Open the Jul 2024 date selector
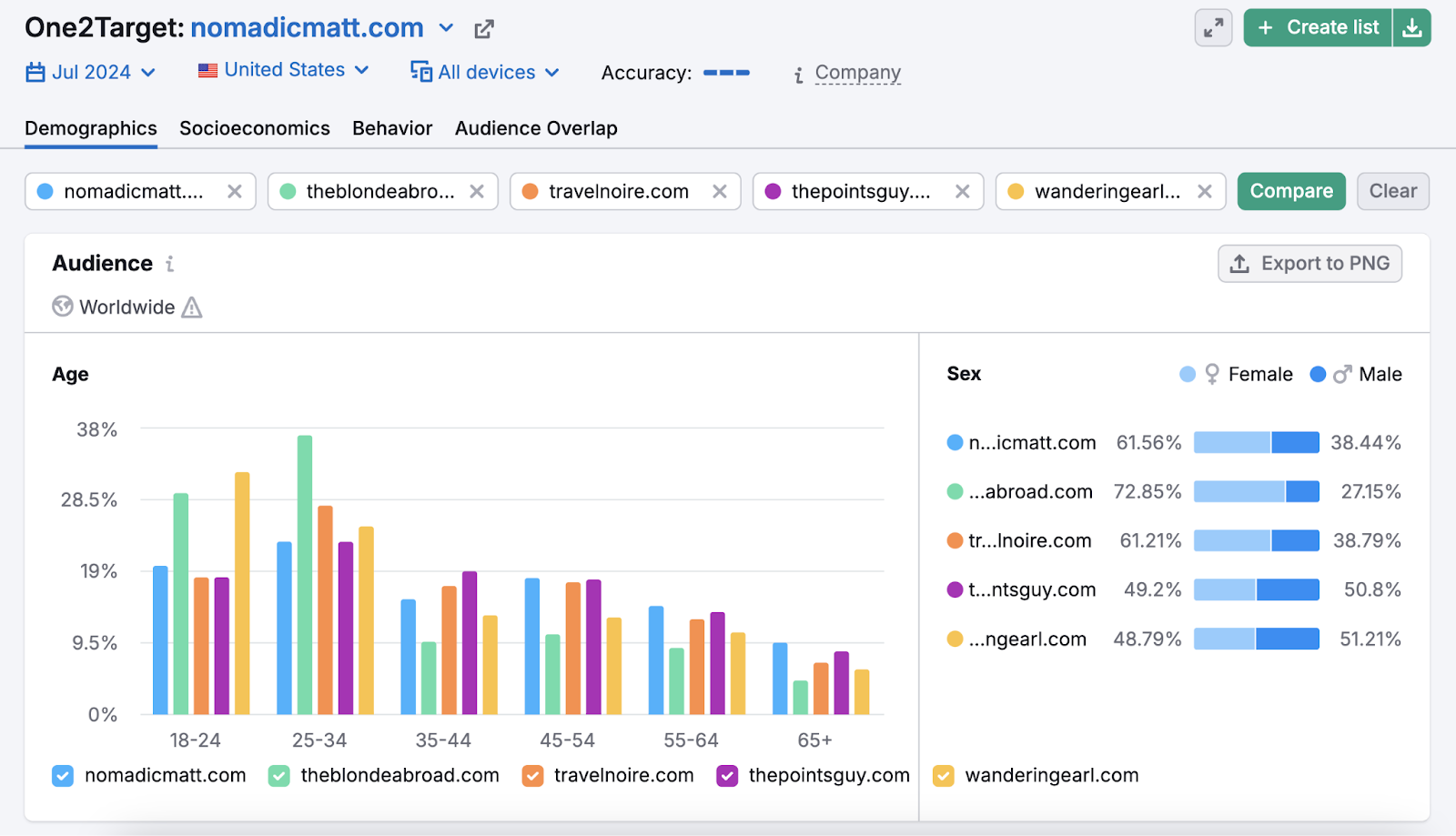The height and width of the screenshot is (836, 1456). click(x=91, y=72)
